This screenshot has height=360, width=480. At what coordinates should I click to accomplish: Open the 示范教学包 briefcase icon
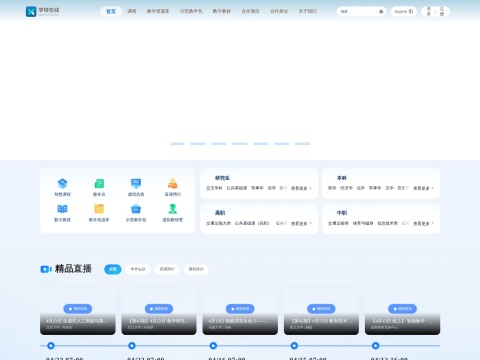(x=136, y=209)
